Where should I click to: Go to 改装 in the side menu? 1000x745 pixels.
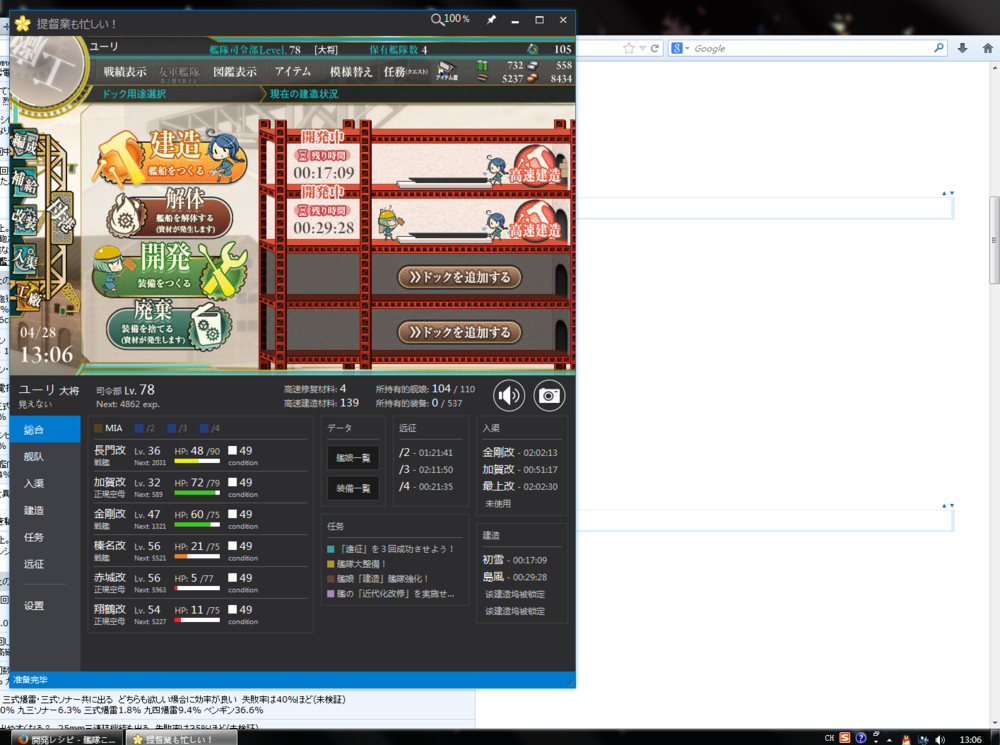tap(26, 220)
